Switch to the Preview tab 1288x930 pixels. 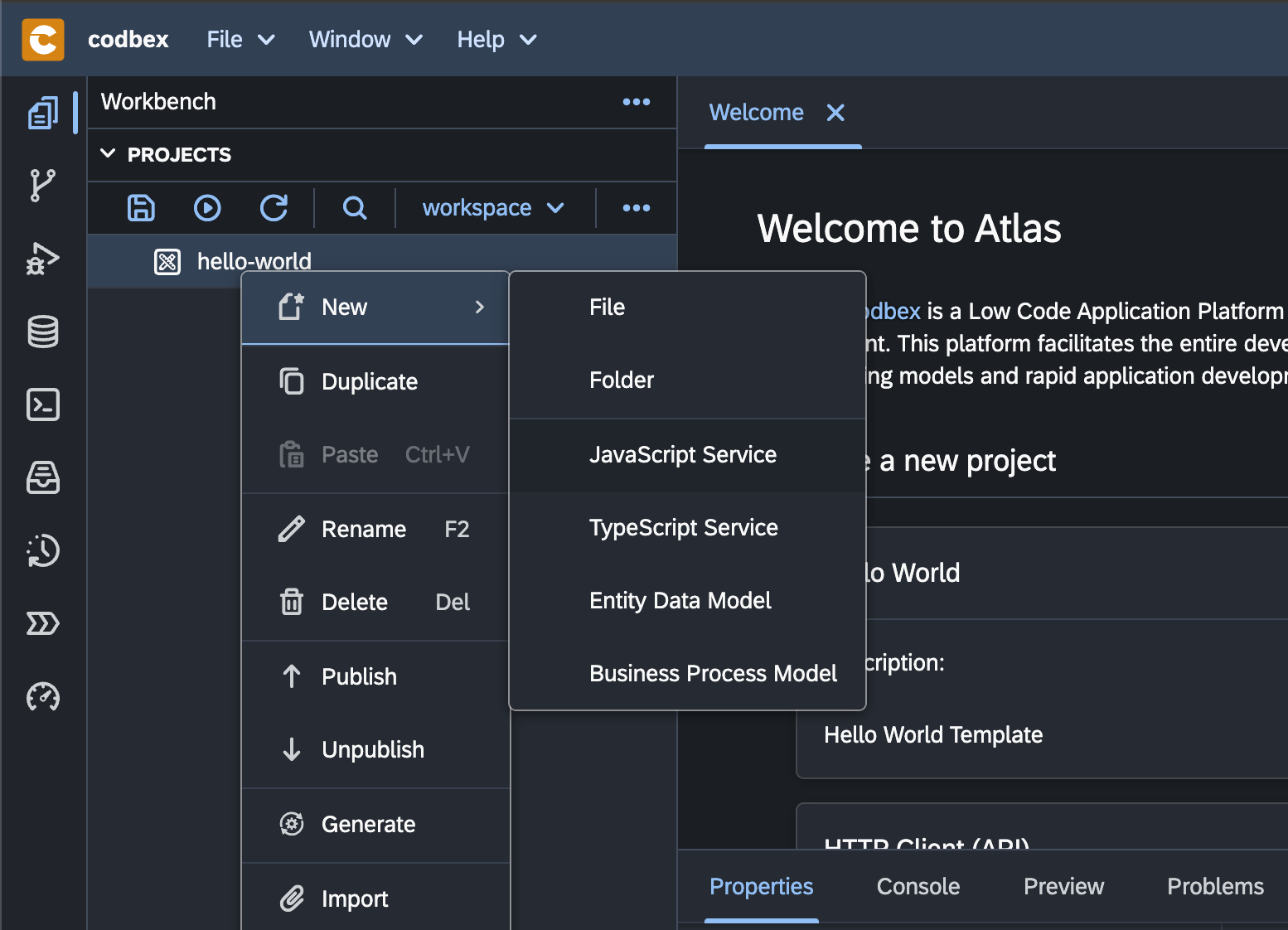coord(1063,887)
